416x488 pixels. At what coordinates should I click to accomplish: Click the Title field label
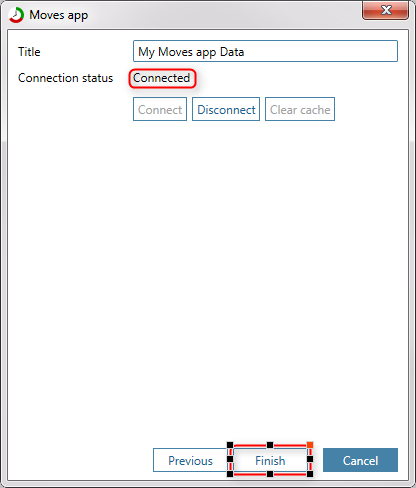(29, 52)
